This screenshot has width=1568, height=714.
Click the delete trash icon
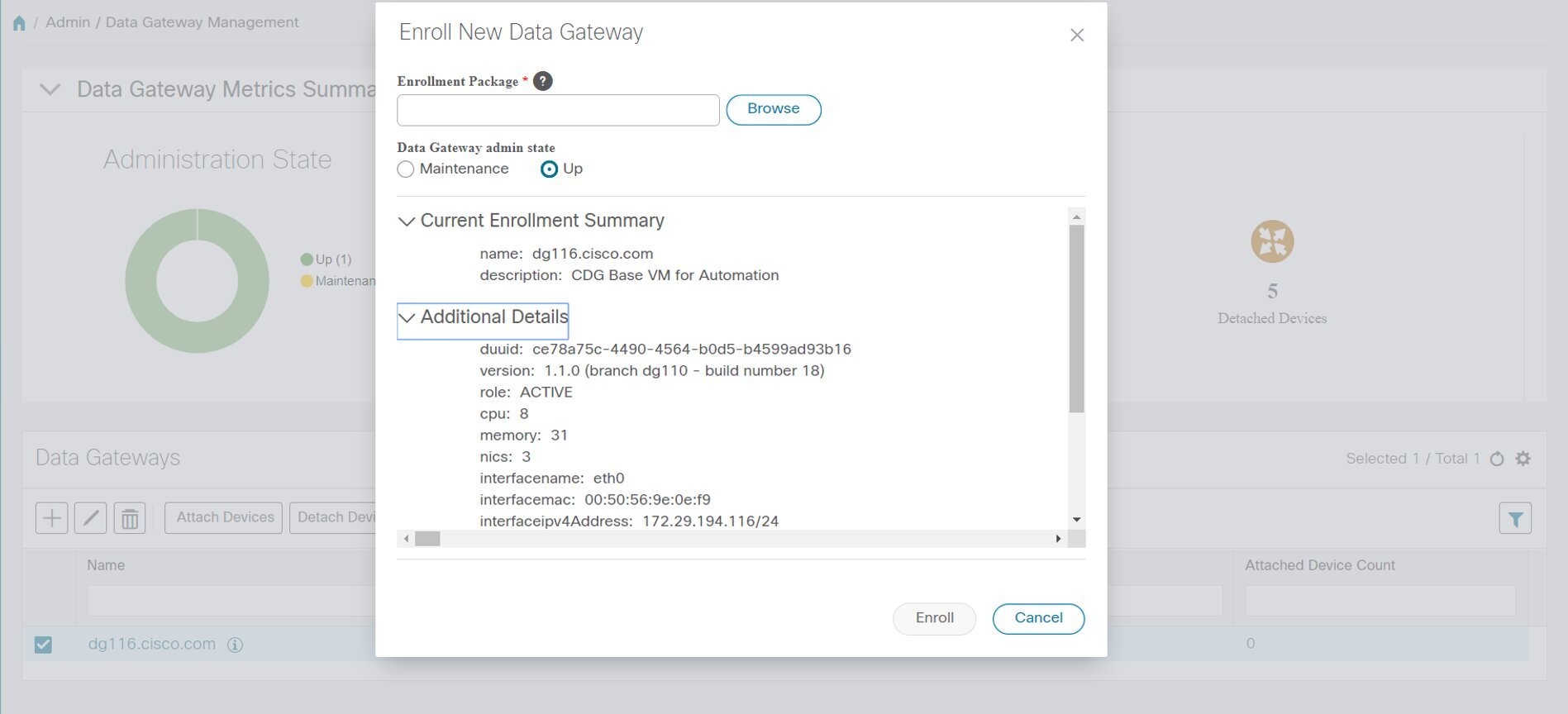click(x=130, y=518)
